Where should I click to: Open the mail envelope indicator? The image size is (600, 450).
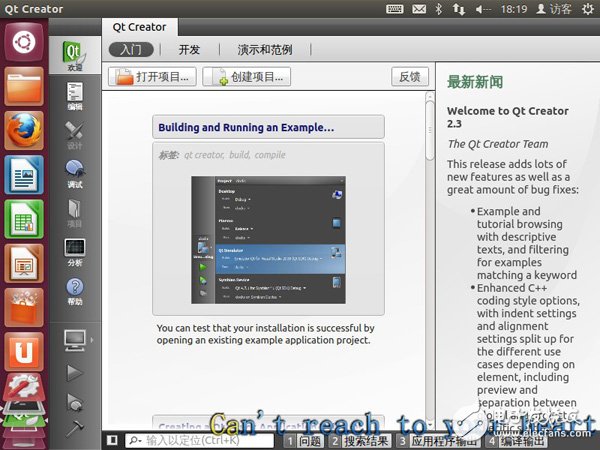tap(419, 9)
